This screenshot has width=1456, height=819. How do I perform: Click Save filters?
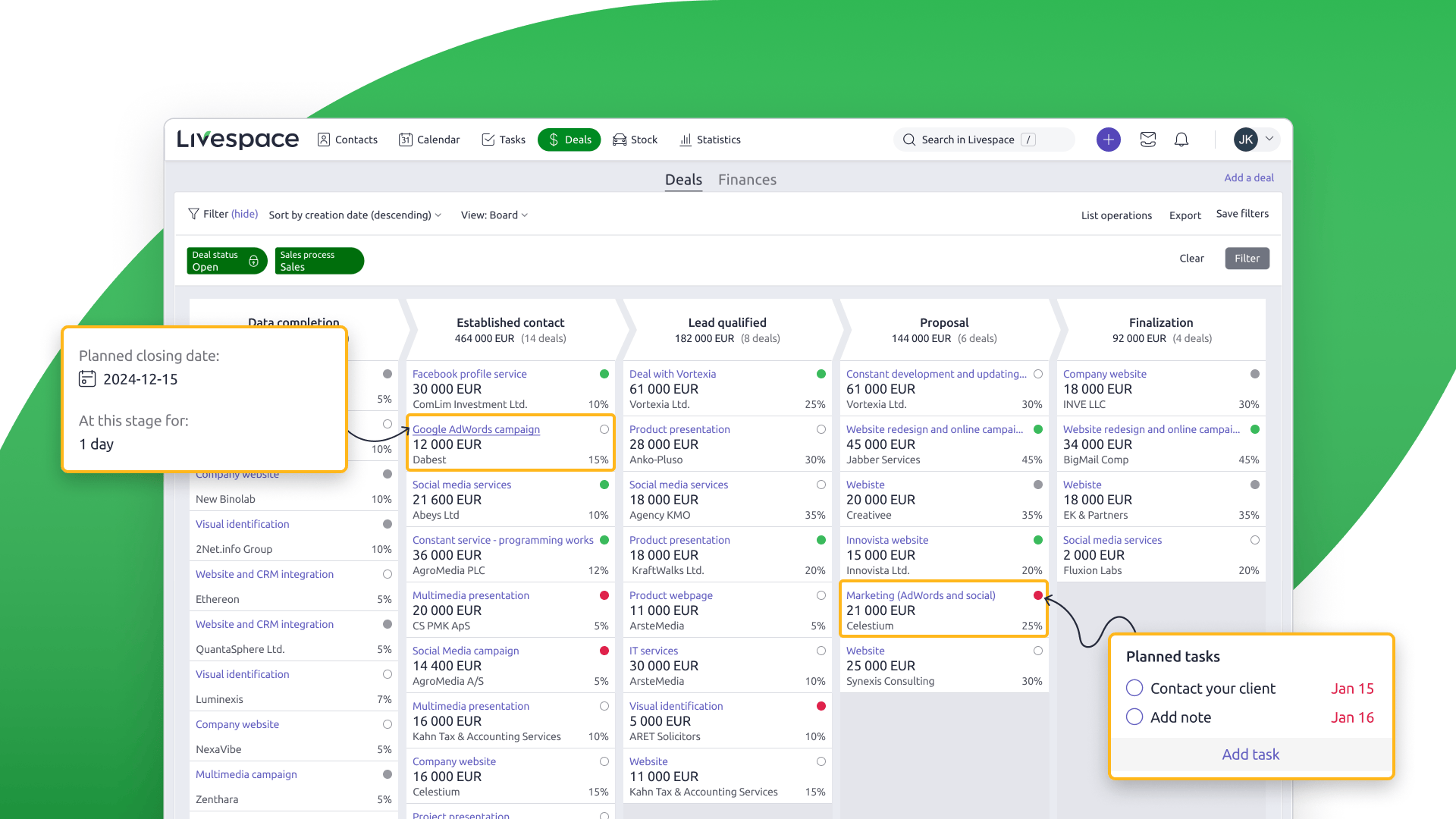click(x=1242, y=214)
